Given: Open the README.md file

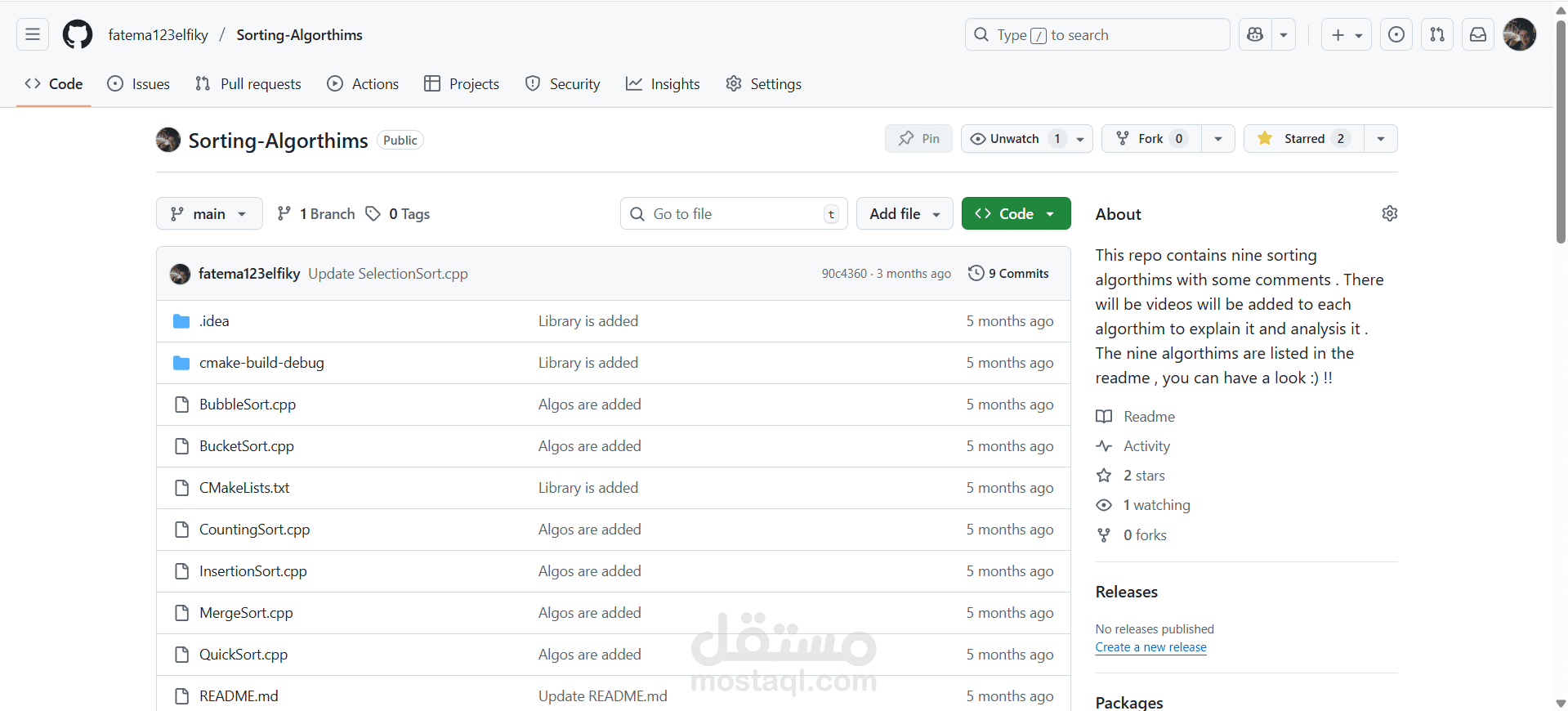Looking at the screenshot, I should [x=239, y=696].
